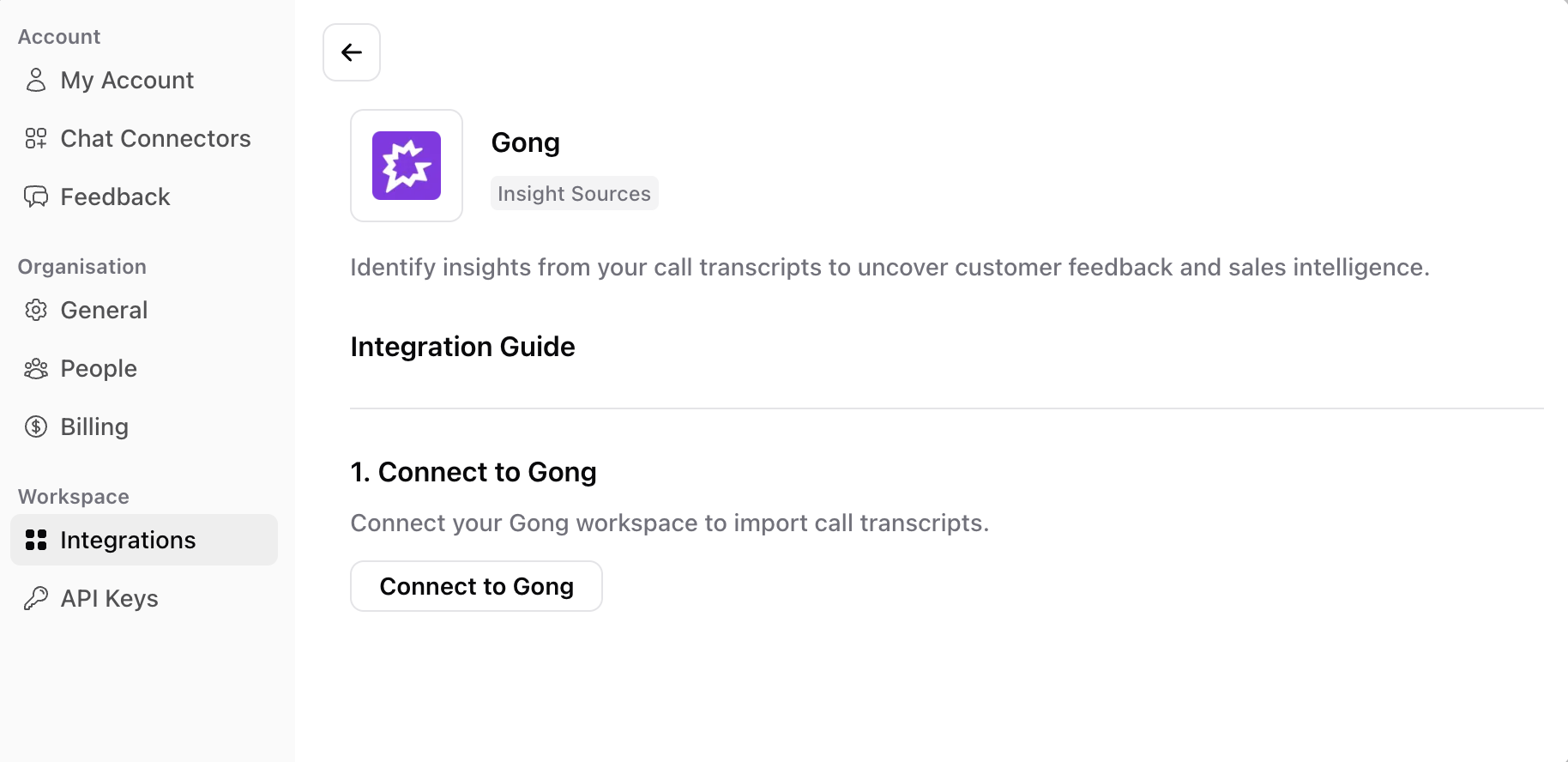Screen dimensions: 1568x762
Task: Open Feedback via the speech bubble icon
Action: (x=35, y=197)
